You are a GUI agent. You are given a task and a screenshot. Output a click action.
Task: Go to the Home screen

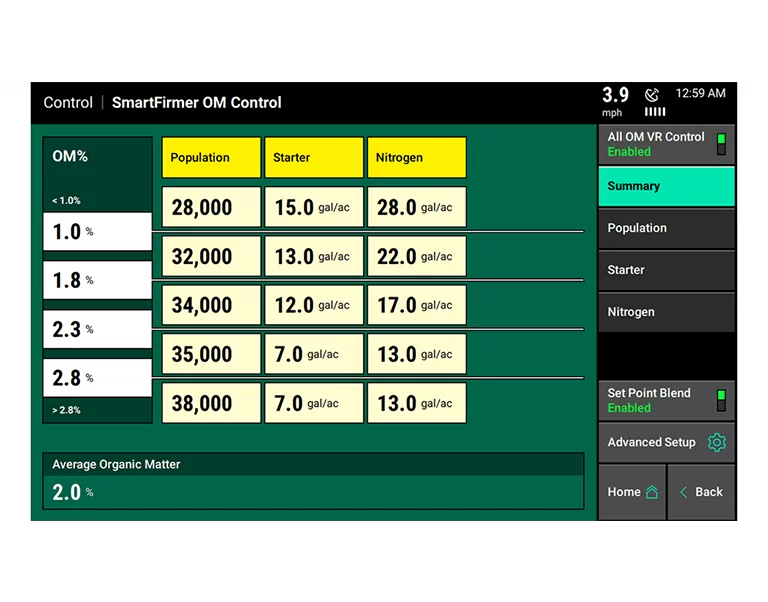click(632, 492)
